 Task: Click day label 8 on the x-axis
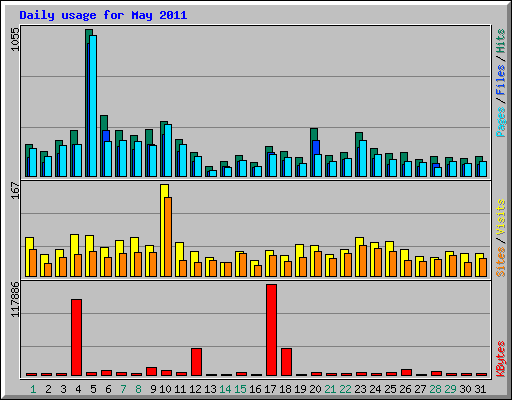coord(138,389)
